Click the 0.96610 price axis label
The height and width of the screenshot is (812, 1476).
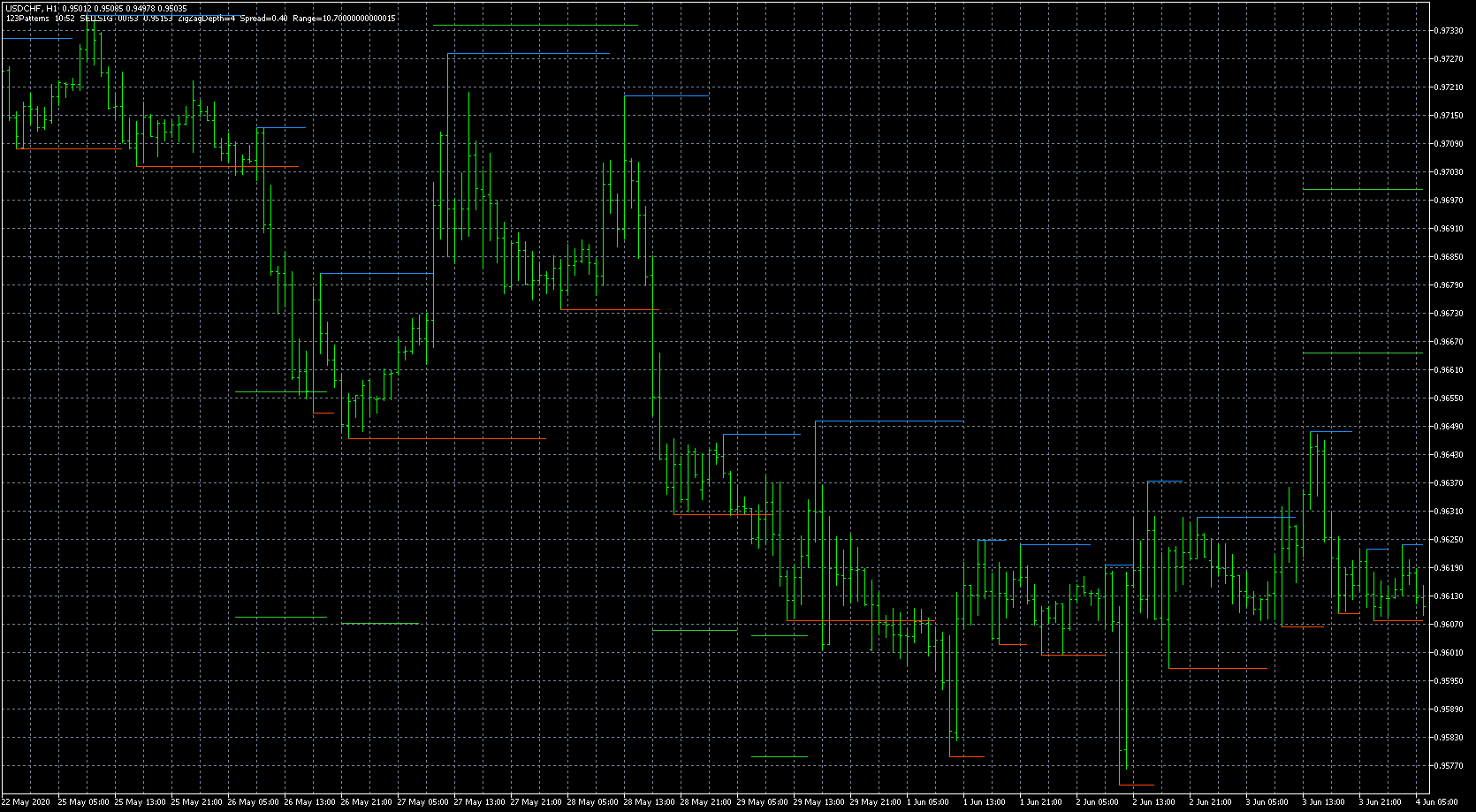1450,370
